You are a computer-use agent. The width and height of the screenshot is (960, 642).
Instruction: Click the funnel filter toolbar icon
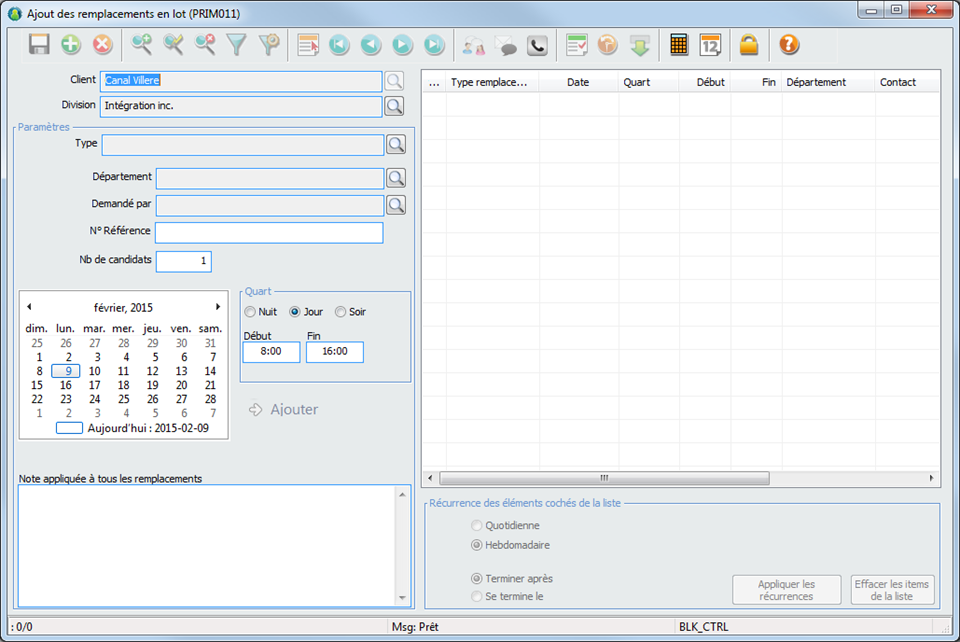(236, 44)
